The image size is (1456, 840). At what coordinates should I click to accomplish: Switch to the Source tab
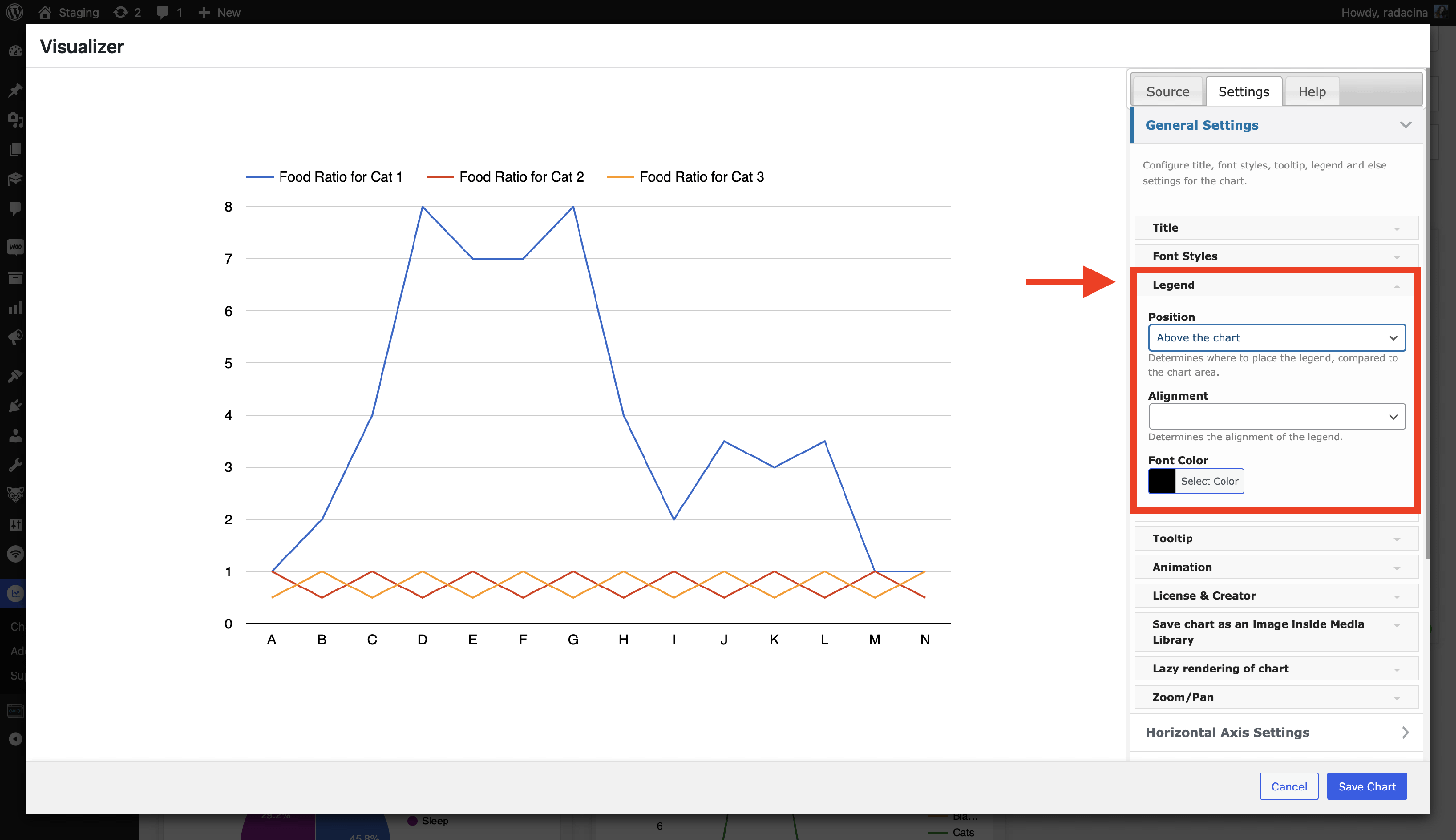1167,92
